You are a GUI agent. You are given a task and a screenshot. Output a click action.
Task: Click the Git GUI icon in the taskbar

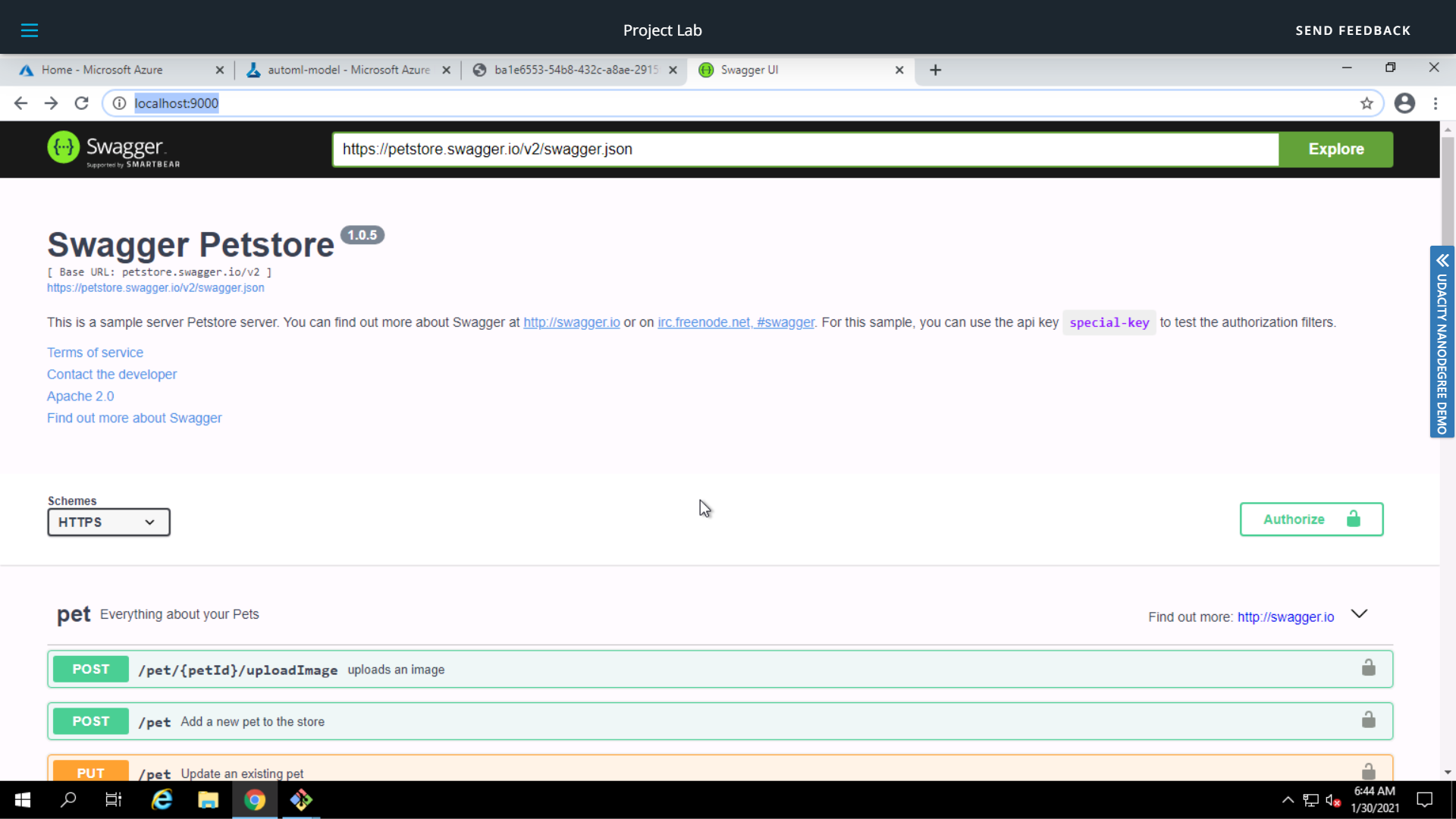click(301, 800)
